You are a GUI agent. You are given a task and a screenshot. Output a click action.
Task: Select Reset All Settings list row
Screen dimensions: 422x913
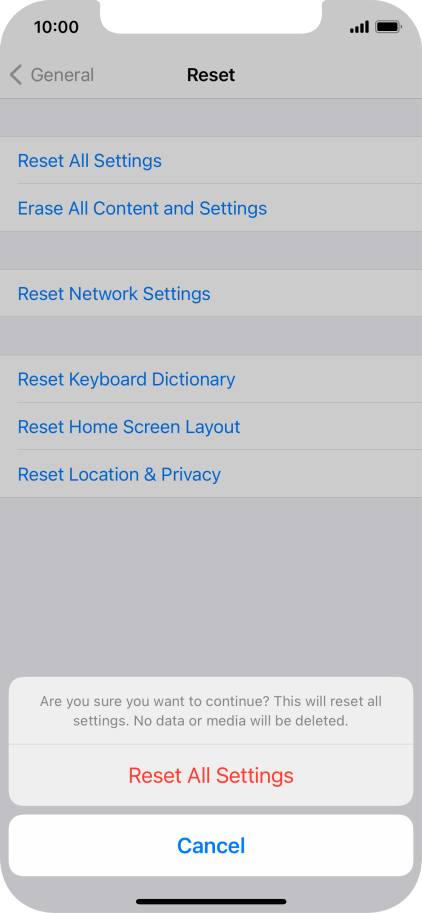pyautogui.click(x=211, y=161)
